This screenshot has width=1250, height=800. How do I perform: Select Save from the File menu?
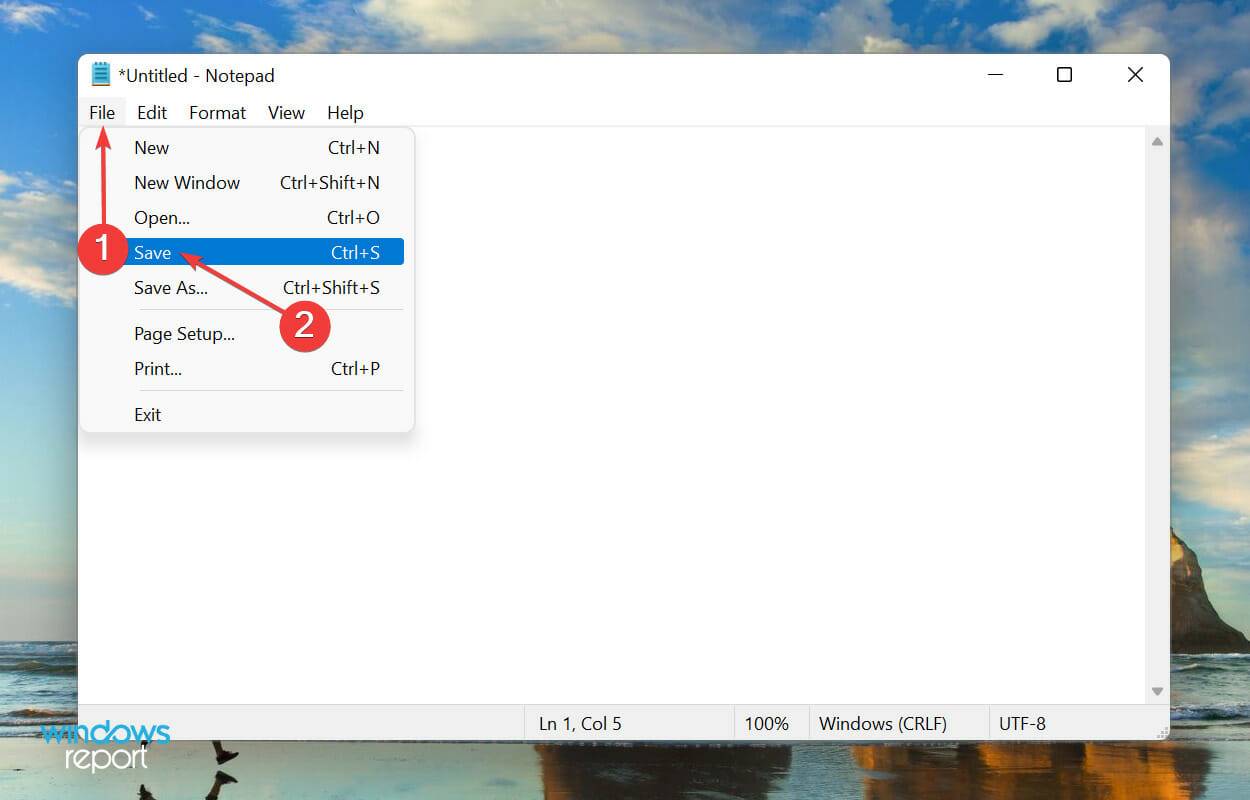pos(152,252)
